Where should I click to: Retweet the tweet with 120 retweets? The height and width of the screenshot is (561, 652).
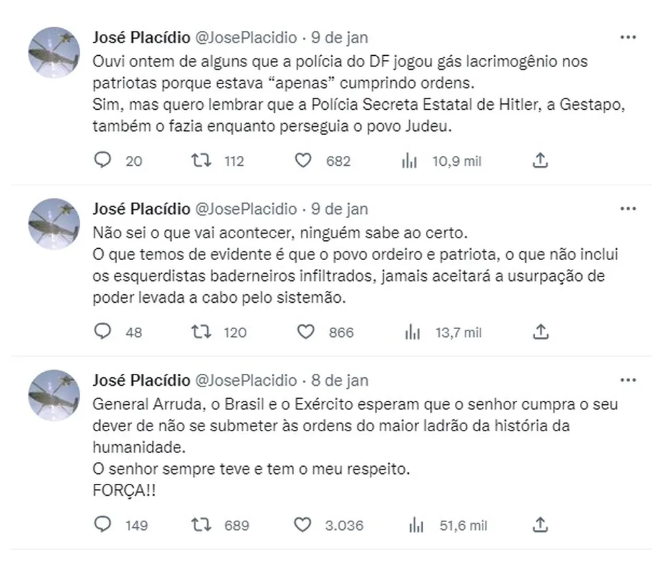pyautogui.click(x=201, y=331)
